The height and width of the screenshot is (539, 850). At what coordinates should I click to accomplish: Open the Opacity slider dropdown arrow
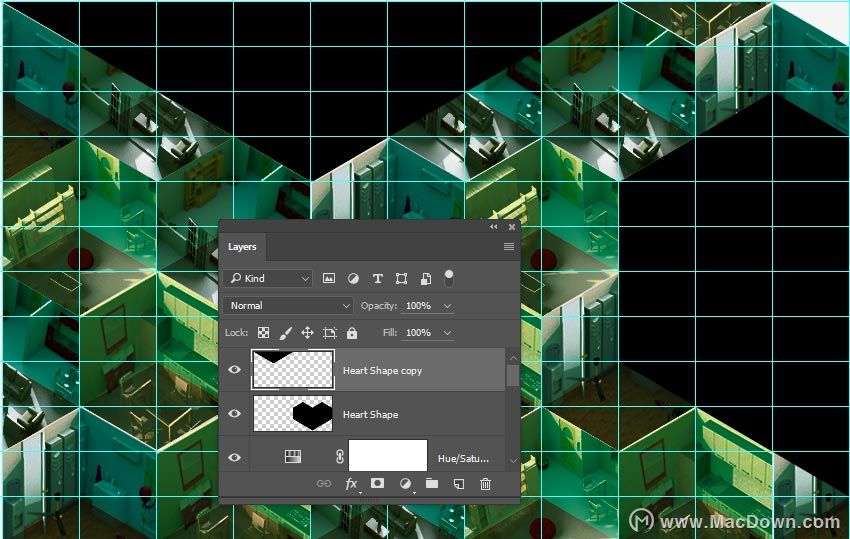447,306
